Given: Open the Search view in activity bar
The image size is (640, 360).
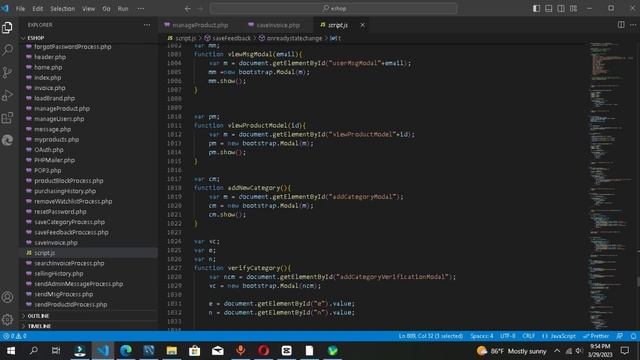Looking at the screenshot, I should tap(7, 50).
